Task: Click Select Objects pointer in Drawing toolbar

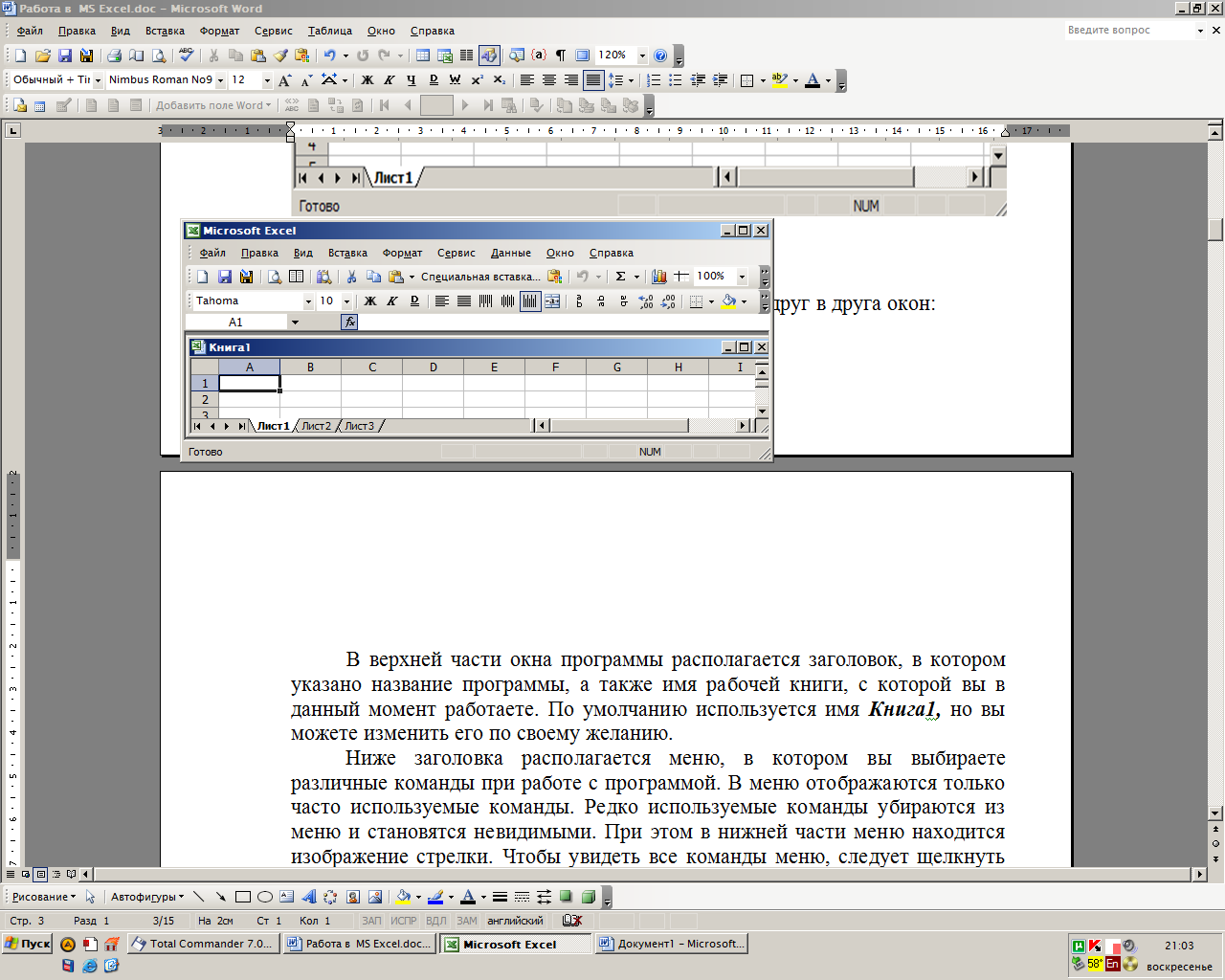Action: 90,897
